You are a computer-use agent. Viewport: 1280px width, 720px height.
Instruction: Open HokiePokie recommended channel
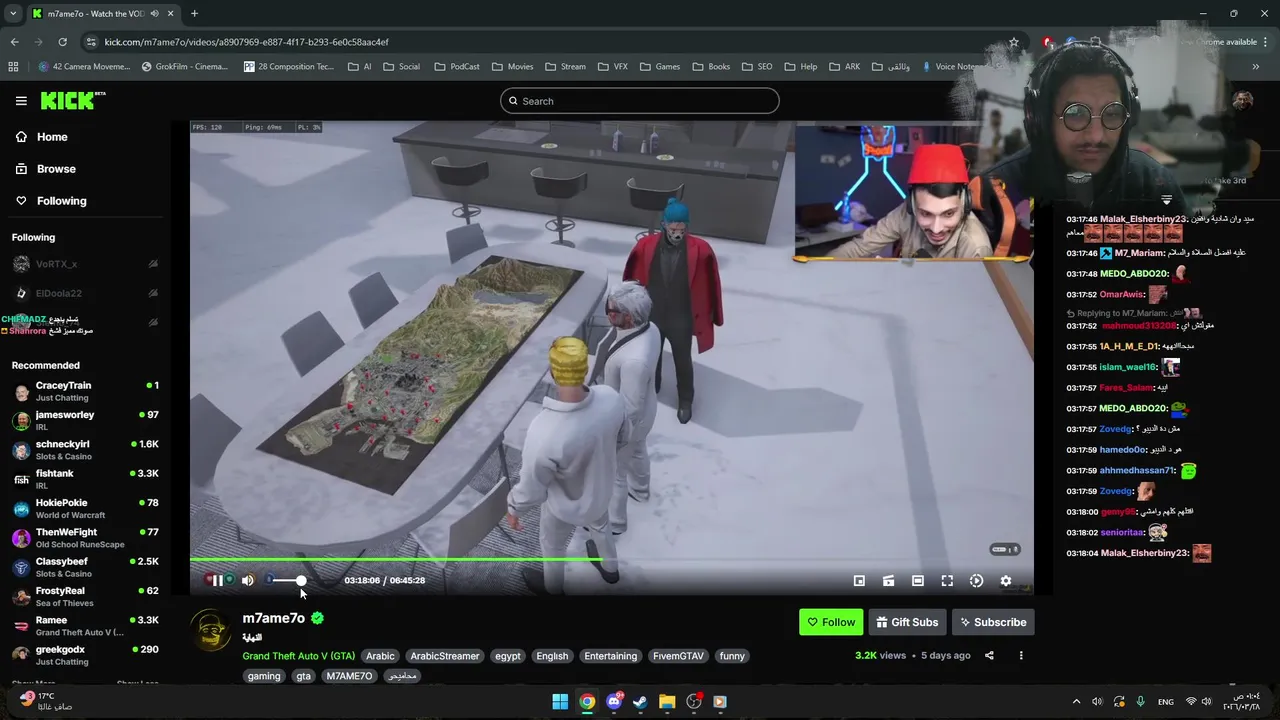click(85, 508)
